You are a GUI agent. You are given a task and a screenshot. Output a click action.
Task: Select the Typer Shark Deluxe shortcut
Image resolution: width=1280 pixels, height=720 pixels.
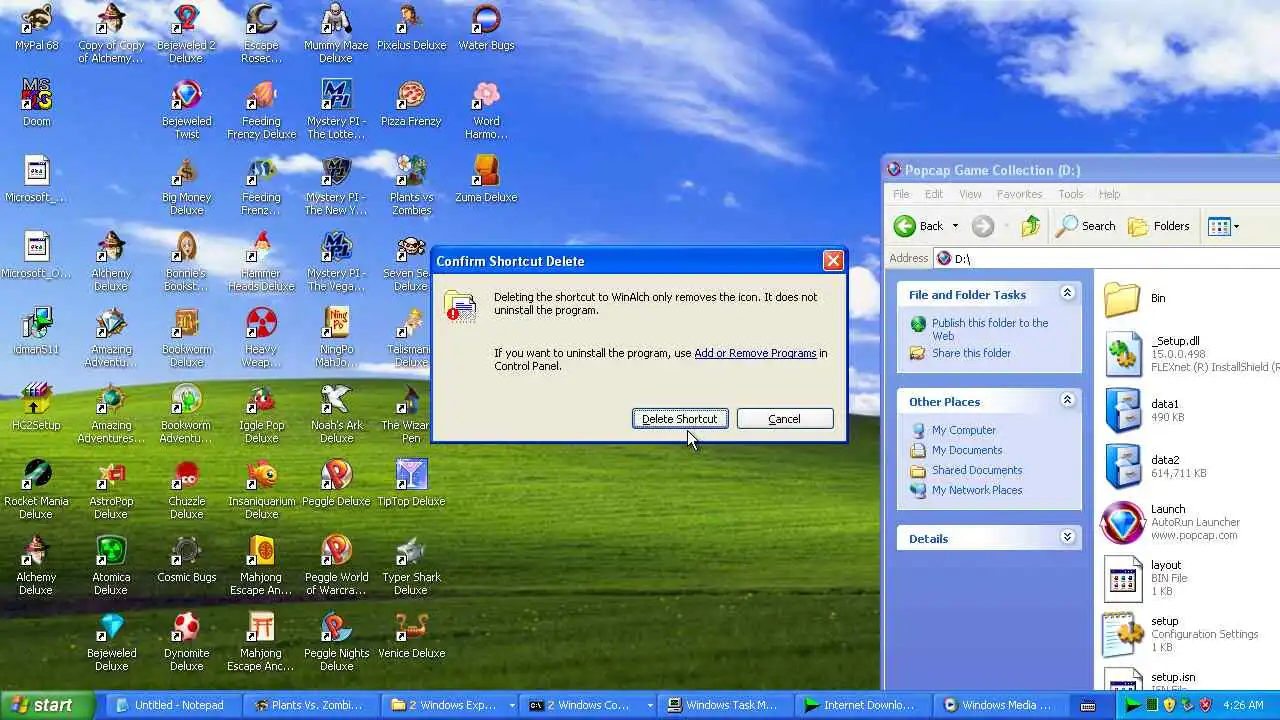[x=411, y=566]
